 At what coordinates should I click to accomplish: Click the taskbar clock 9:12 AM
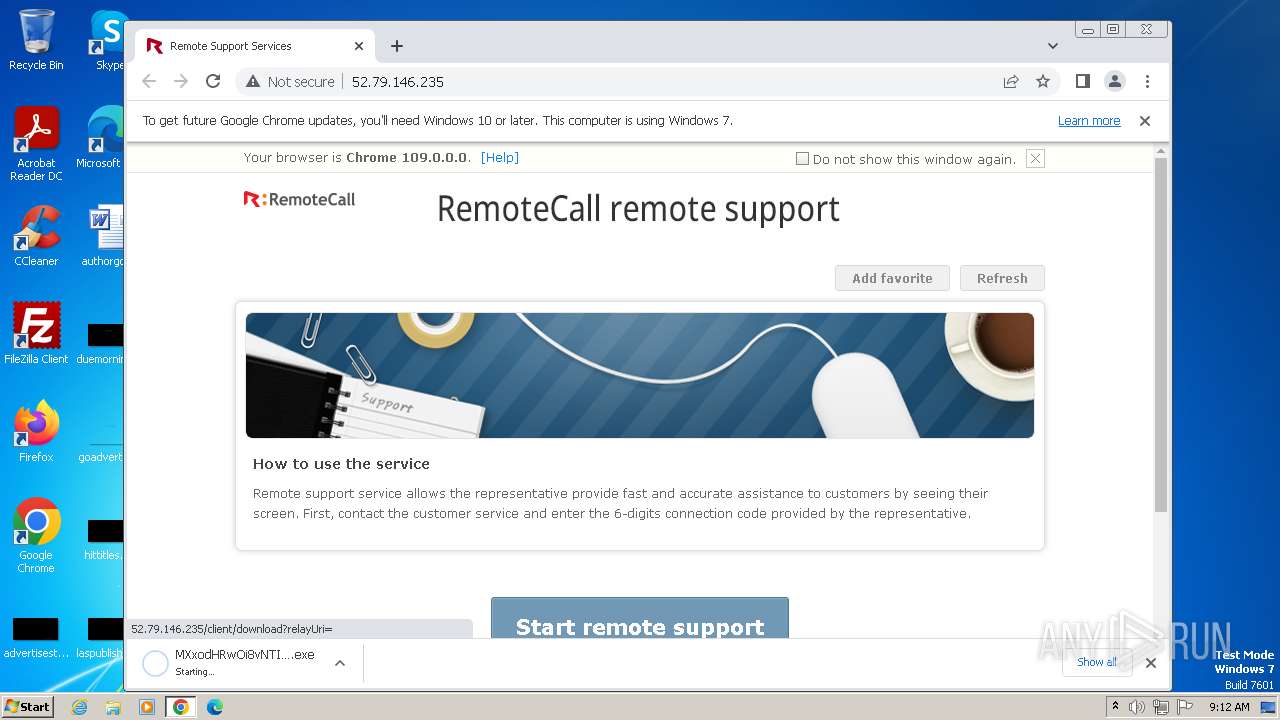click(x=1229, y=707)
